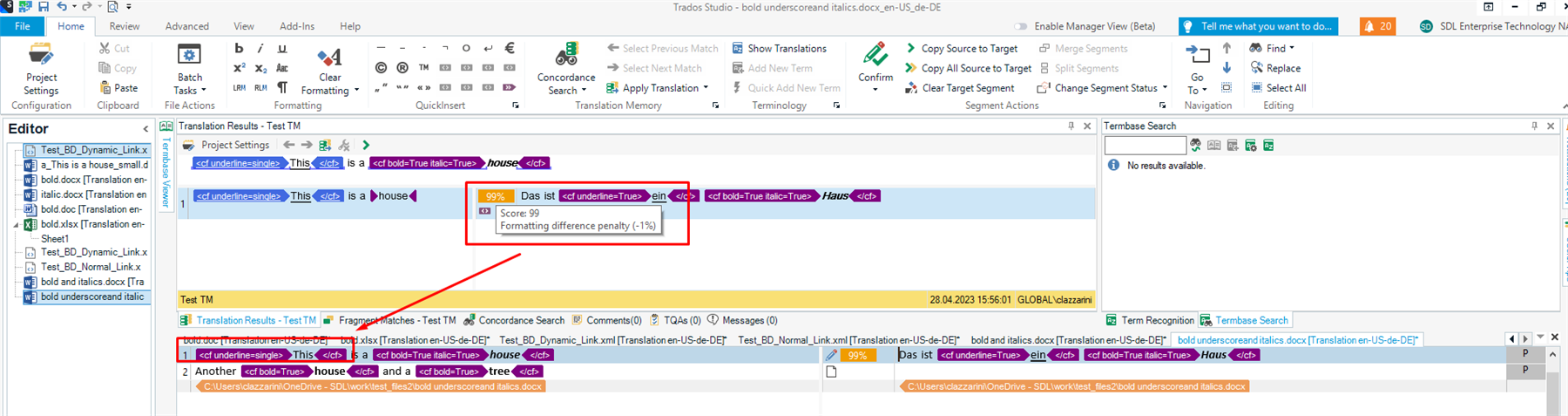Click the binoculars icon in Termbase Search

pyautogui.click(x=1196, y=146)
